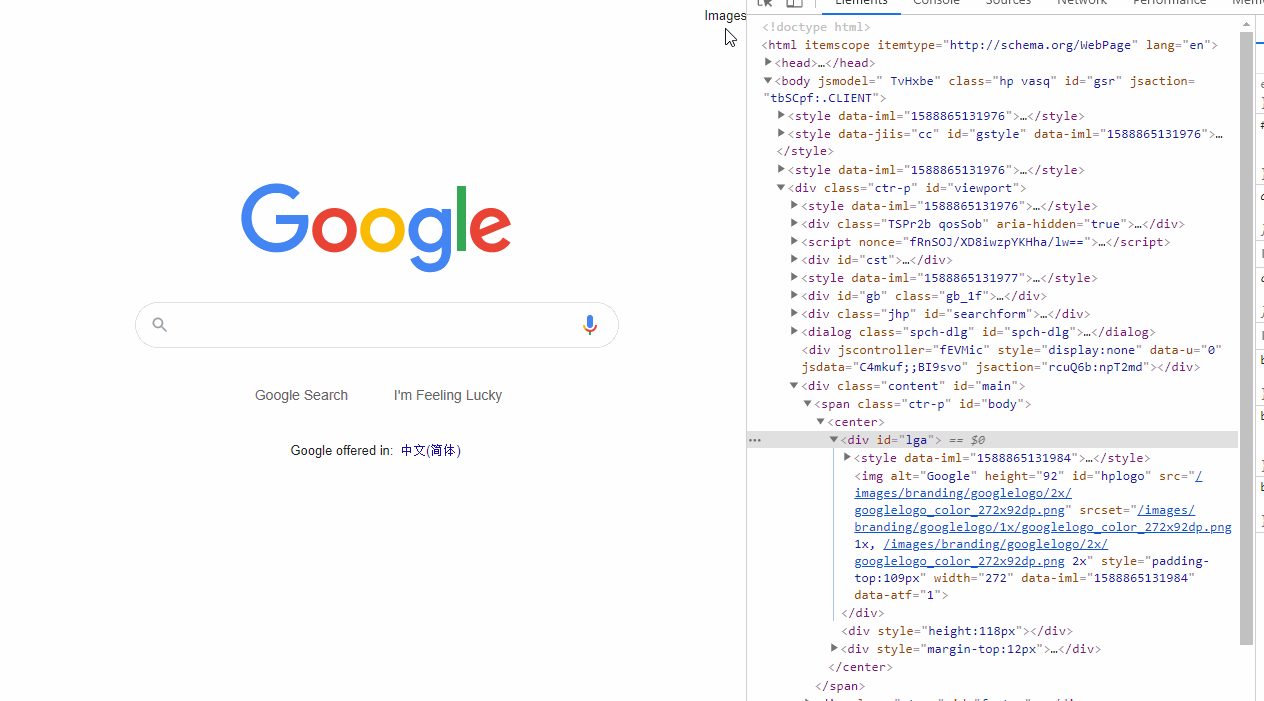Expand the style id="gstyle" node
Viewport: 1264px width, 701px height.
pos(781,133)
